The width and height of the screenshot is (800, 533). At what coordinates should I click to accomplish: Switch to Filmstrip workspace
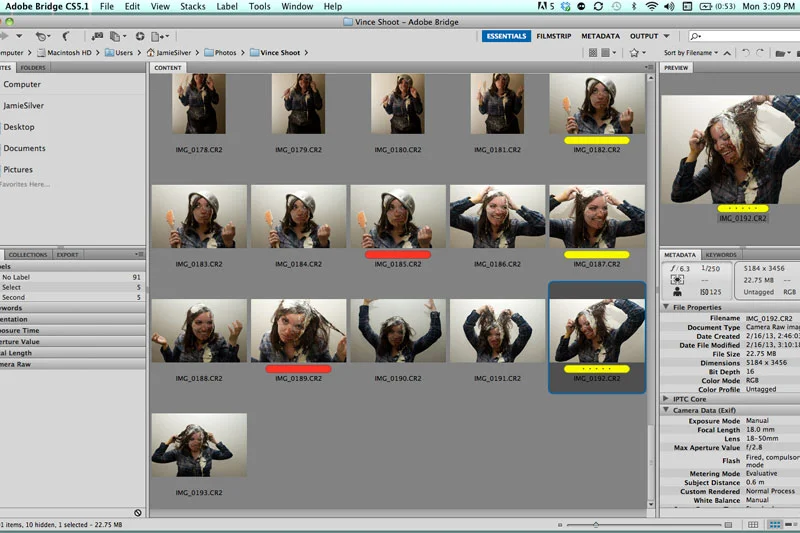tap(554, 36)
